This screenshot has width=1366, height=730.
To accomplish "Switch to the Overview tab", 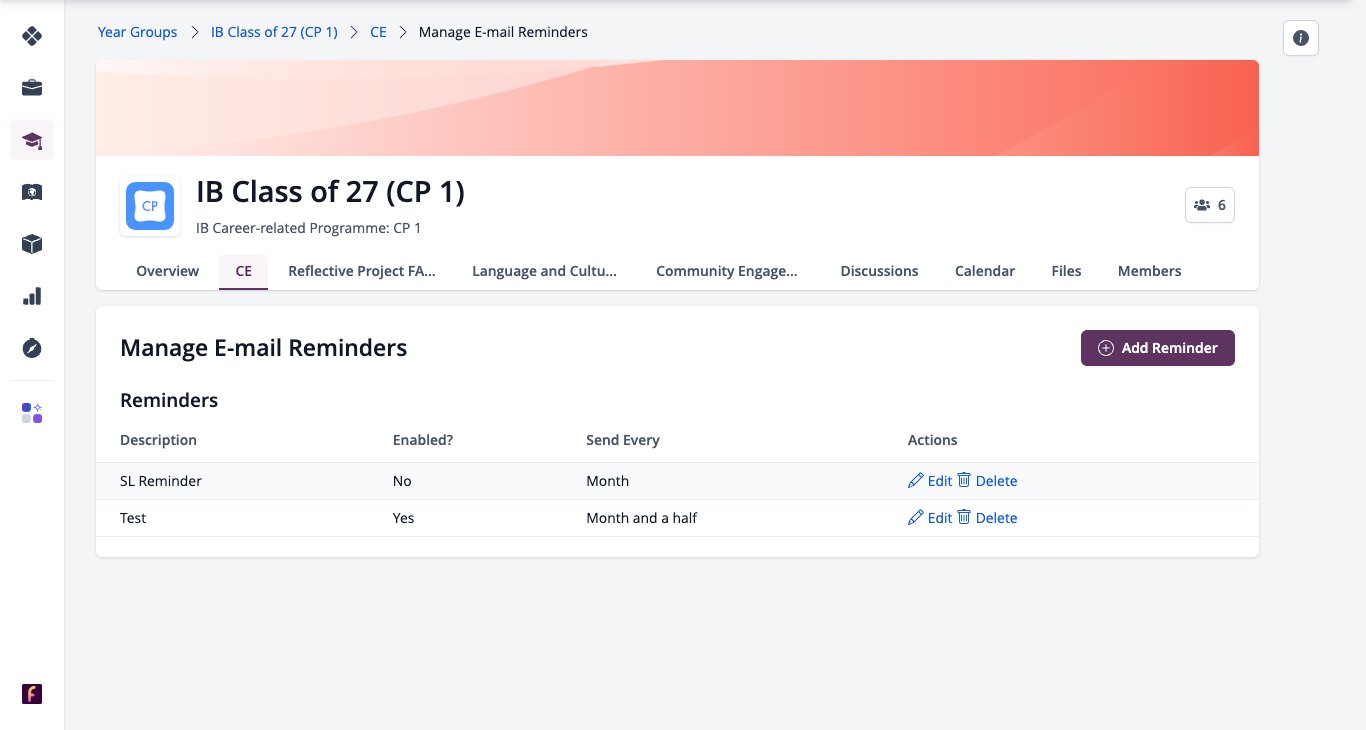I will pyautogui.click(x=168, y=271).
